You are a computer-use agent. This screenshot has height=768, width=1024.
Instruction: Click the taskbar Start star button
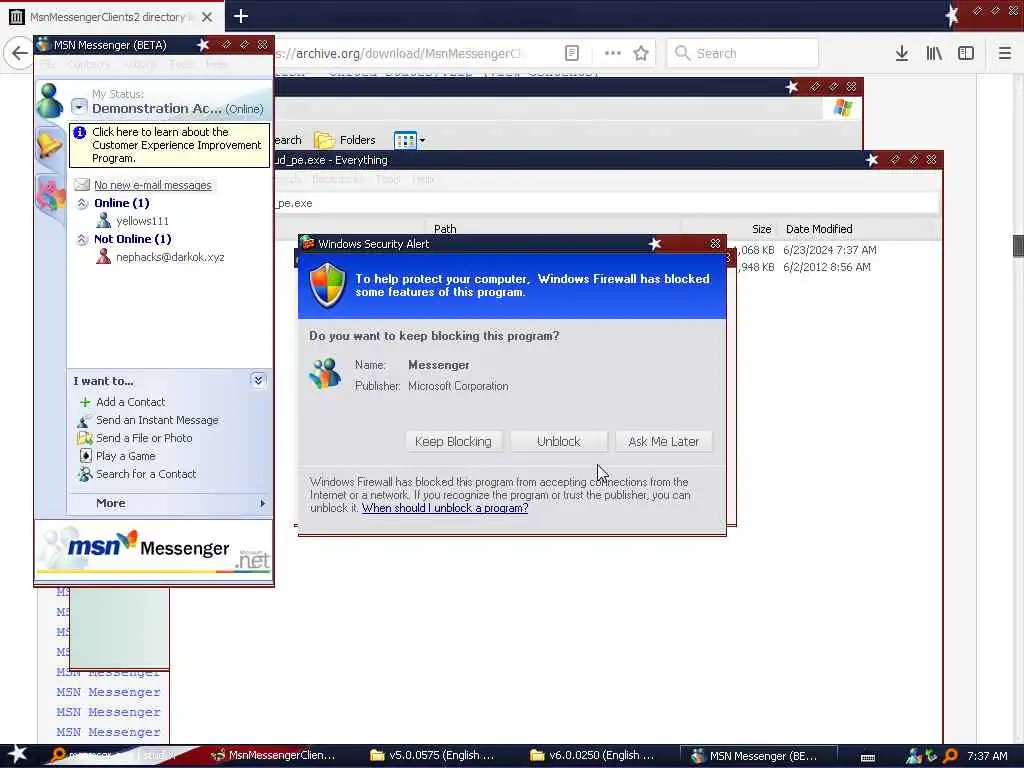click(x=17, y=754)
